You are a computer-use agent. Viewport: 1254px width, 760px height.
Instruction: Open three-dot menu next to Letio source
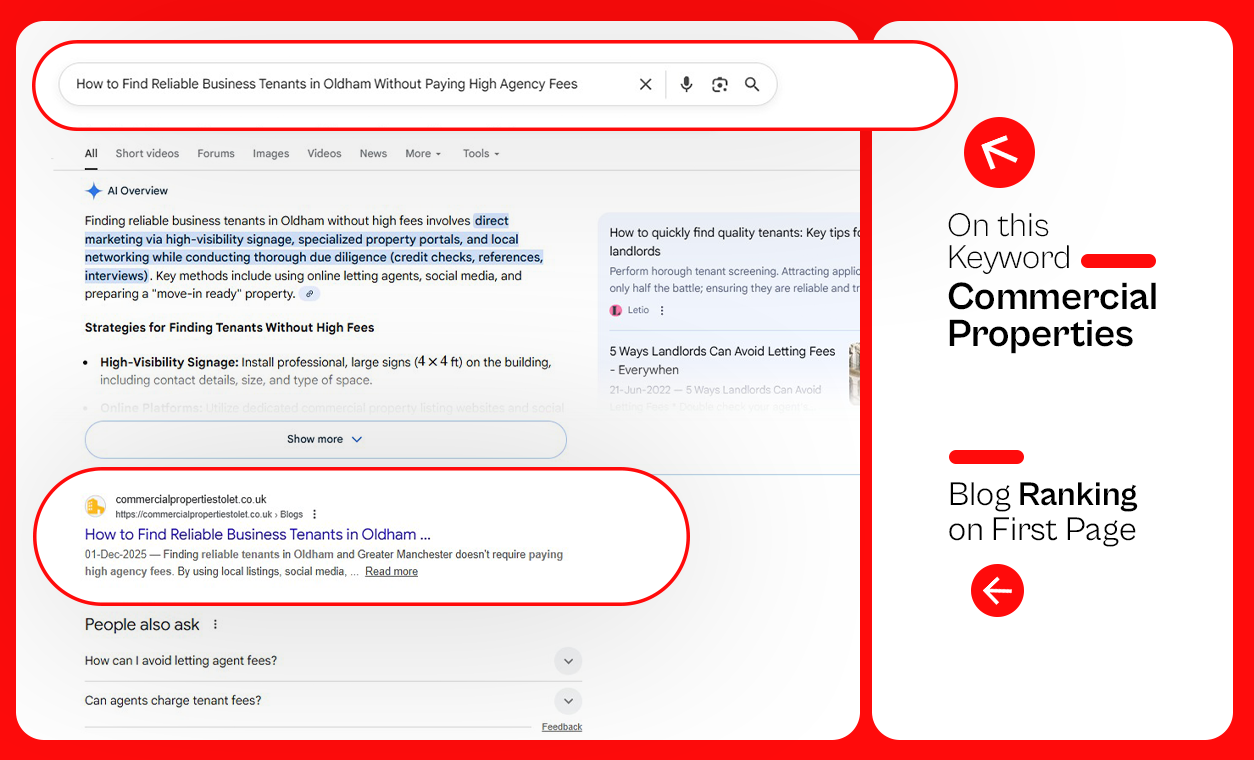[x=662, y=311]
